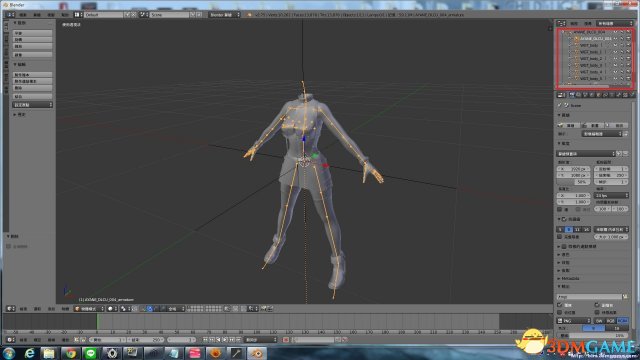Open Google Chrome from the taskbar
Viewport: 640px width, 360px height.
tap(71, 353)
